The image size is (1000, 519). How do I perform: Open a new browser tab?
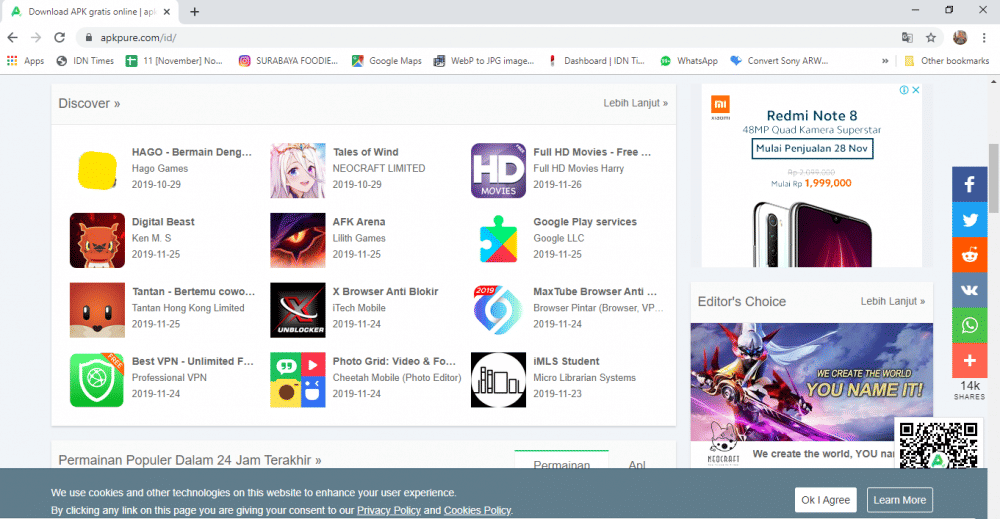(x=195, y=12)
